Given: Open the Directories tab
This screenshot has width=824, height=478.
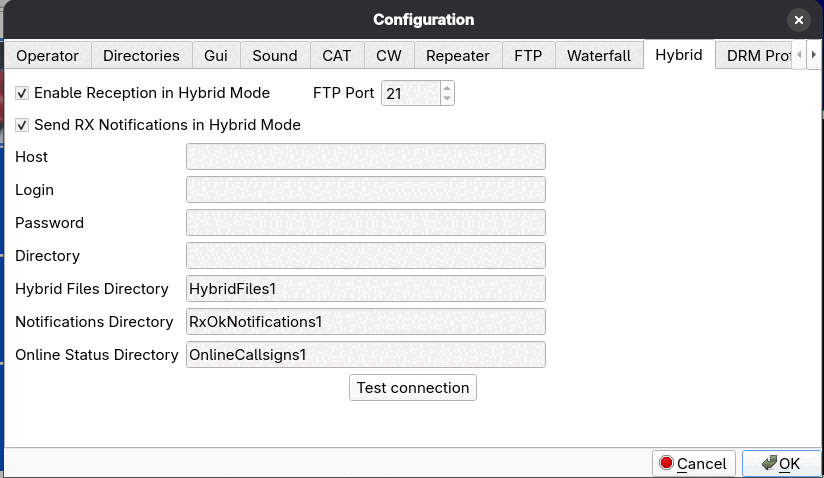Looking at the screenshot, I should (x=141, y=56).
